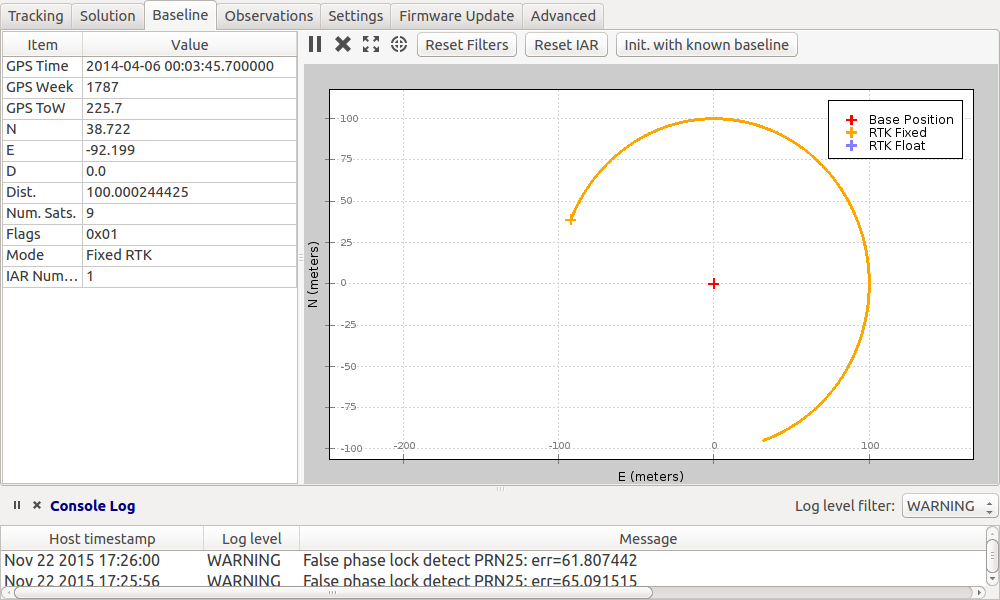
Task: Click the red Base Position marker on plot
Action: [x=713, y=284]
